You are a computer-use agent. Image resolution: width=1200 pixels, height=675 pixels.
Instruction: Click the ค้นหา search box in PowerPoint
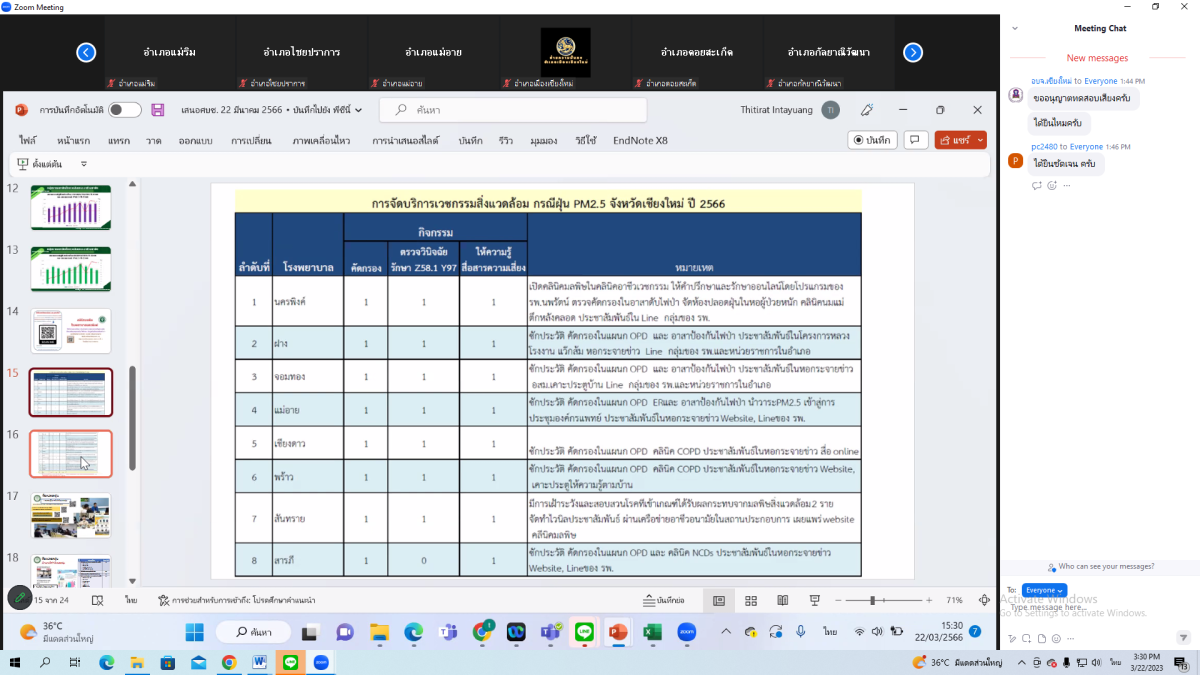[x=514, y=110]
